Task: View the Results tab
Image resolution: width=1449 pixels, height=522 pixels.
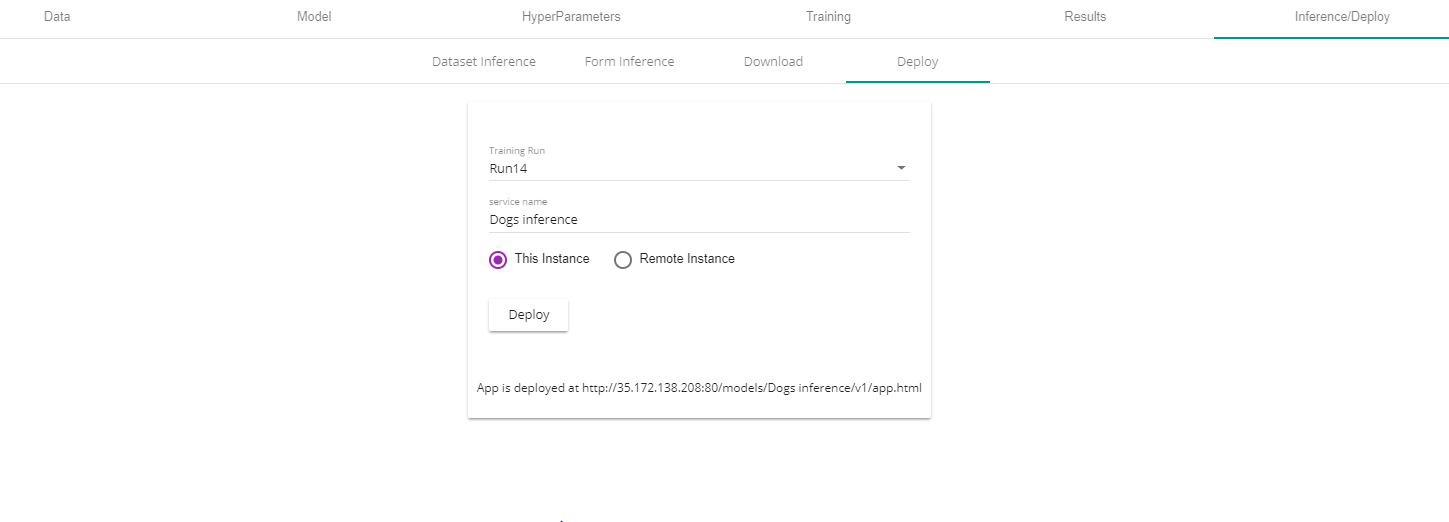Action: [1085, 17]
